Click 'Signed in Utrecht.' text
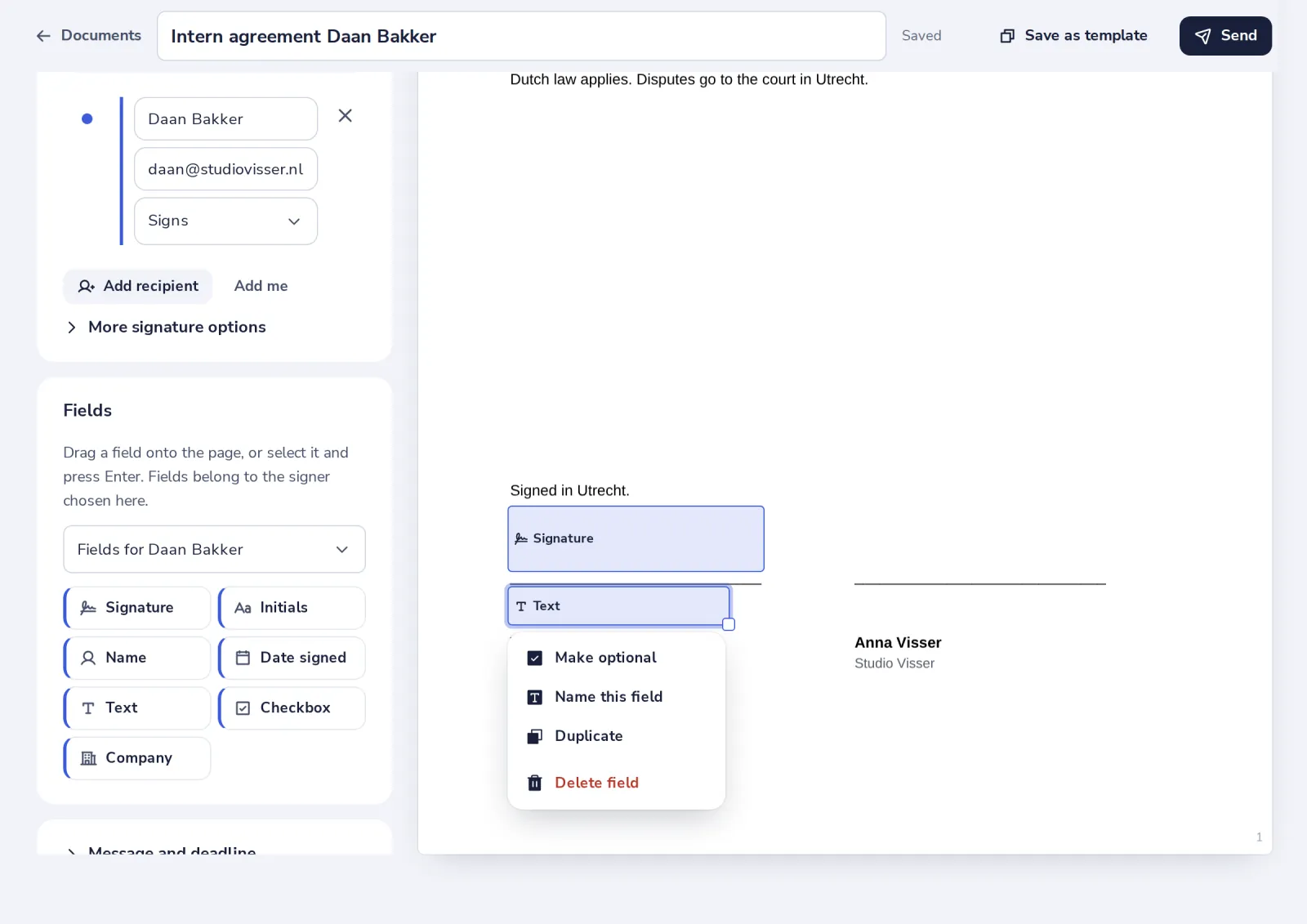 coord(569,490)
